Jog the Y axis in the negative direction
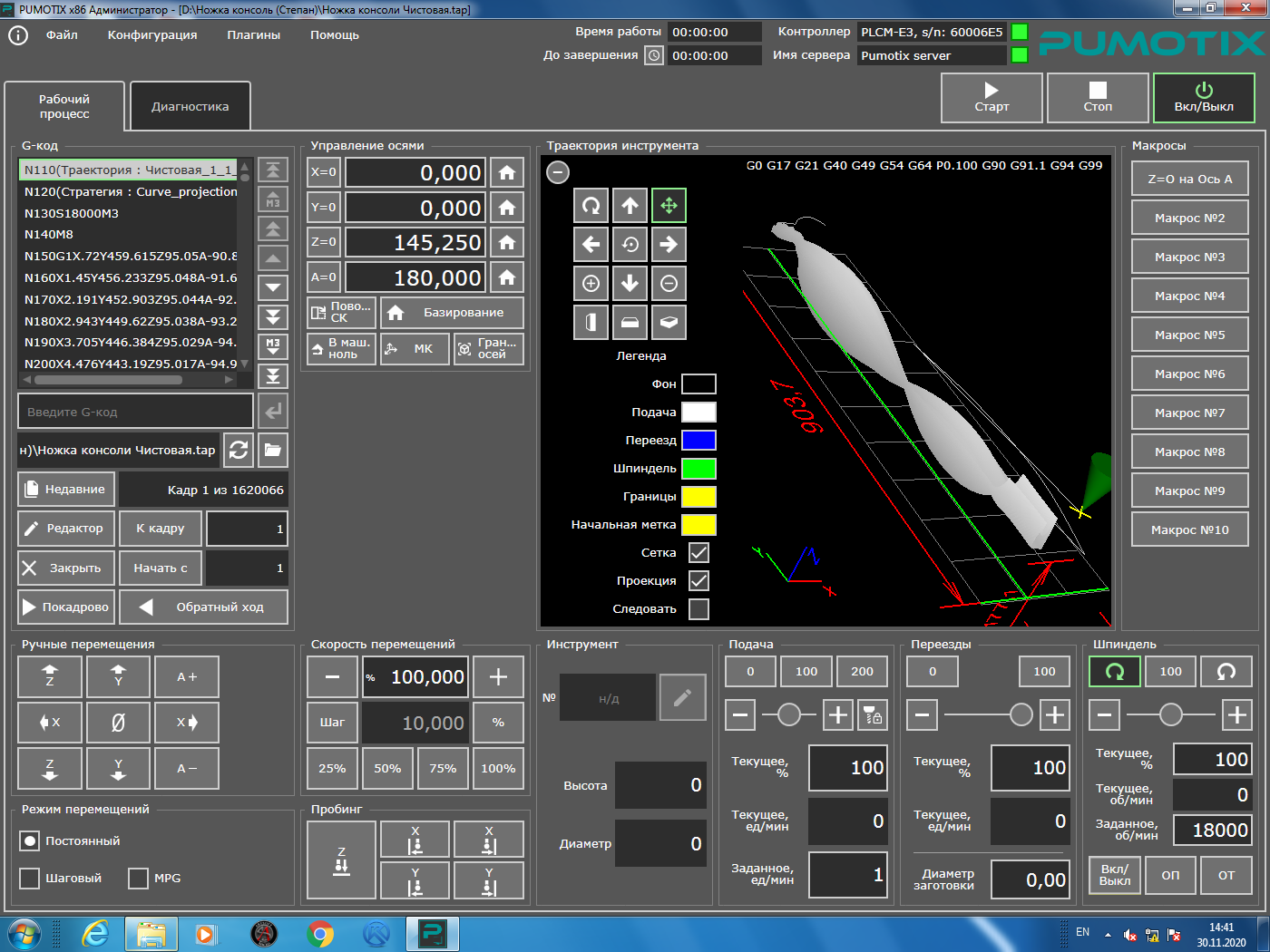The height and width of the screenshot is (952, 1270). click(118, 769)
